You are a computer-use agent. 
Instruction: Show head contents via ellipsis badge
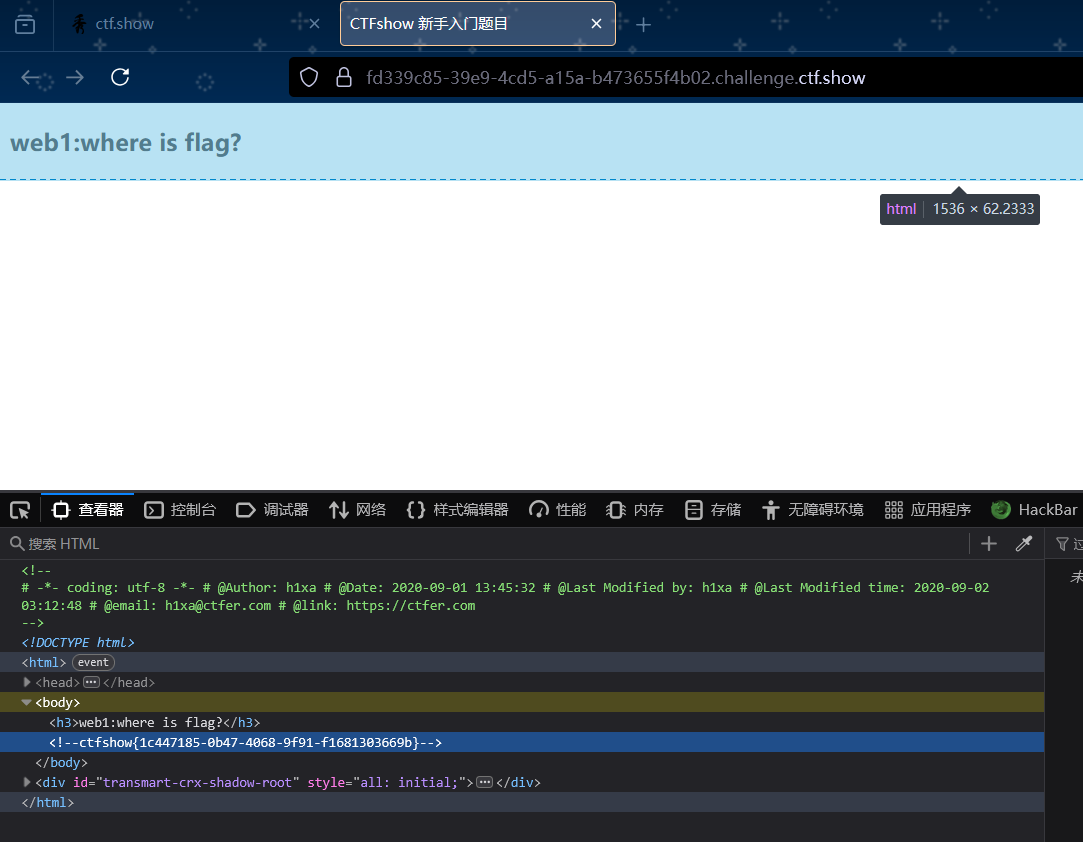(x=91, y=682)
